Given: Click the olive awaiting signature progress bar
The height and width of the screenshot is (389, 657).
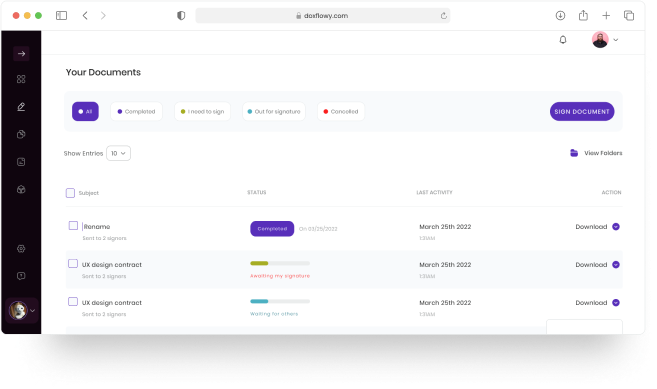Looking at the screenshot, I should coord(280,263).
